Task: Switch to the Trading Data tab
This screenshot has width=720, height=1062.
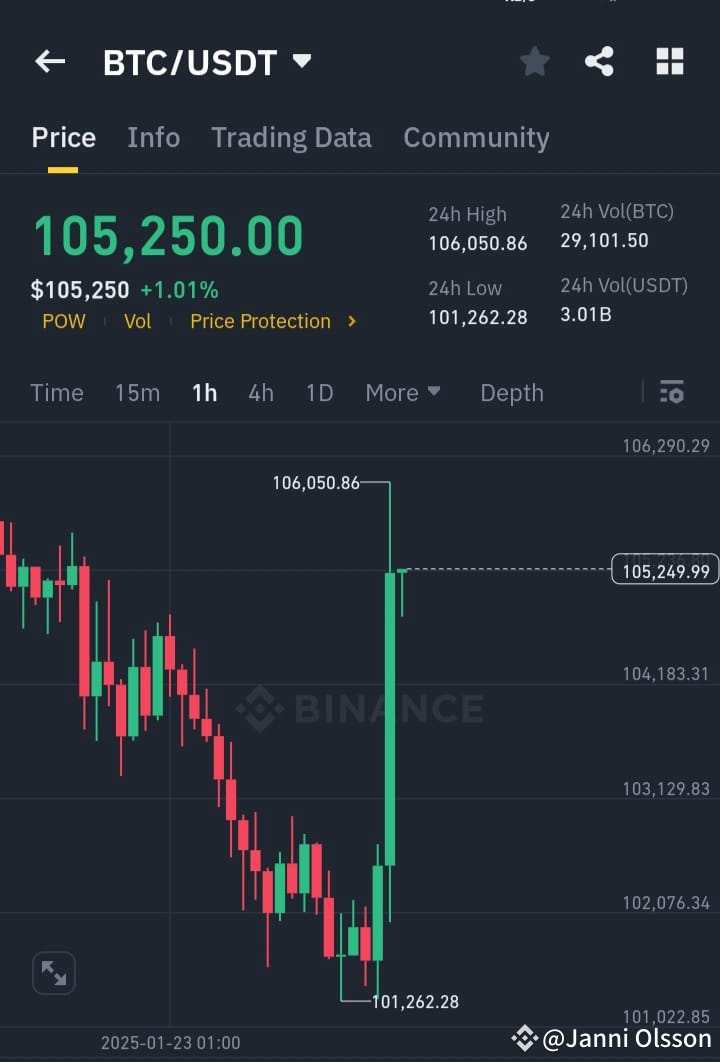Action: click(x=291, y=137)
